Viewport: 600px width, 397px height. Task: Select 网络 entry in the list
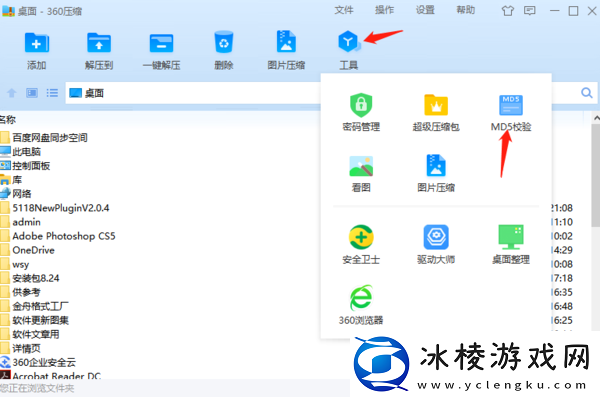click(16, 194)
